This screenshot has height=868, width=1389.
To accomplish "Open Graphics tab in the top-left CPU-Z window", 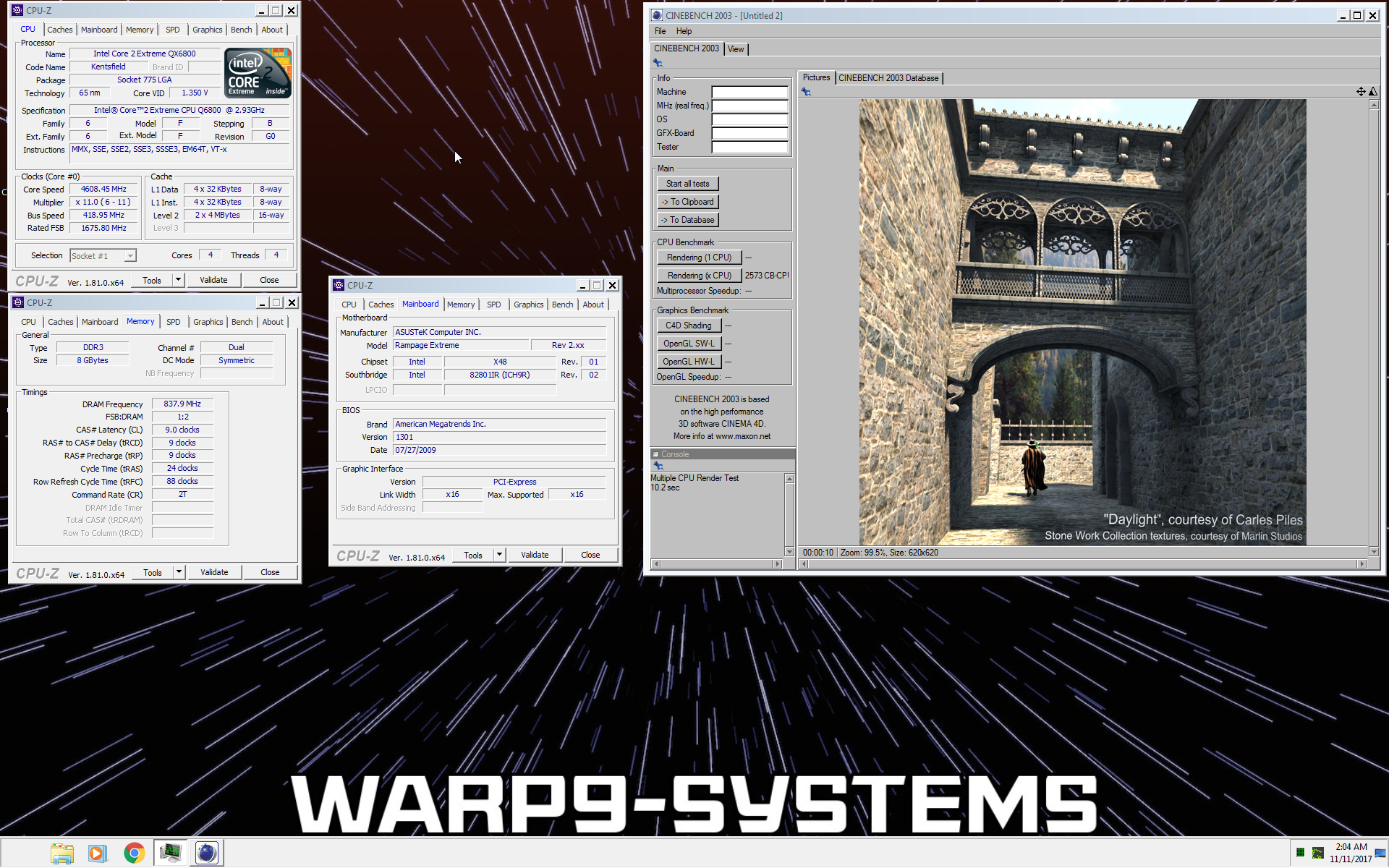I will click(x=208, y=30).
